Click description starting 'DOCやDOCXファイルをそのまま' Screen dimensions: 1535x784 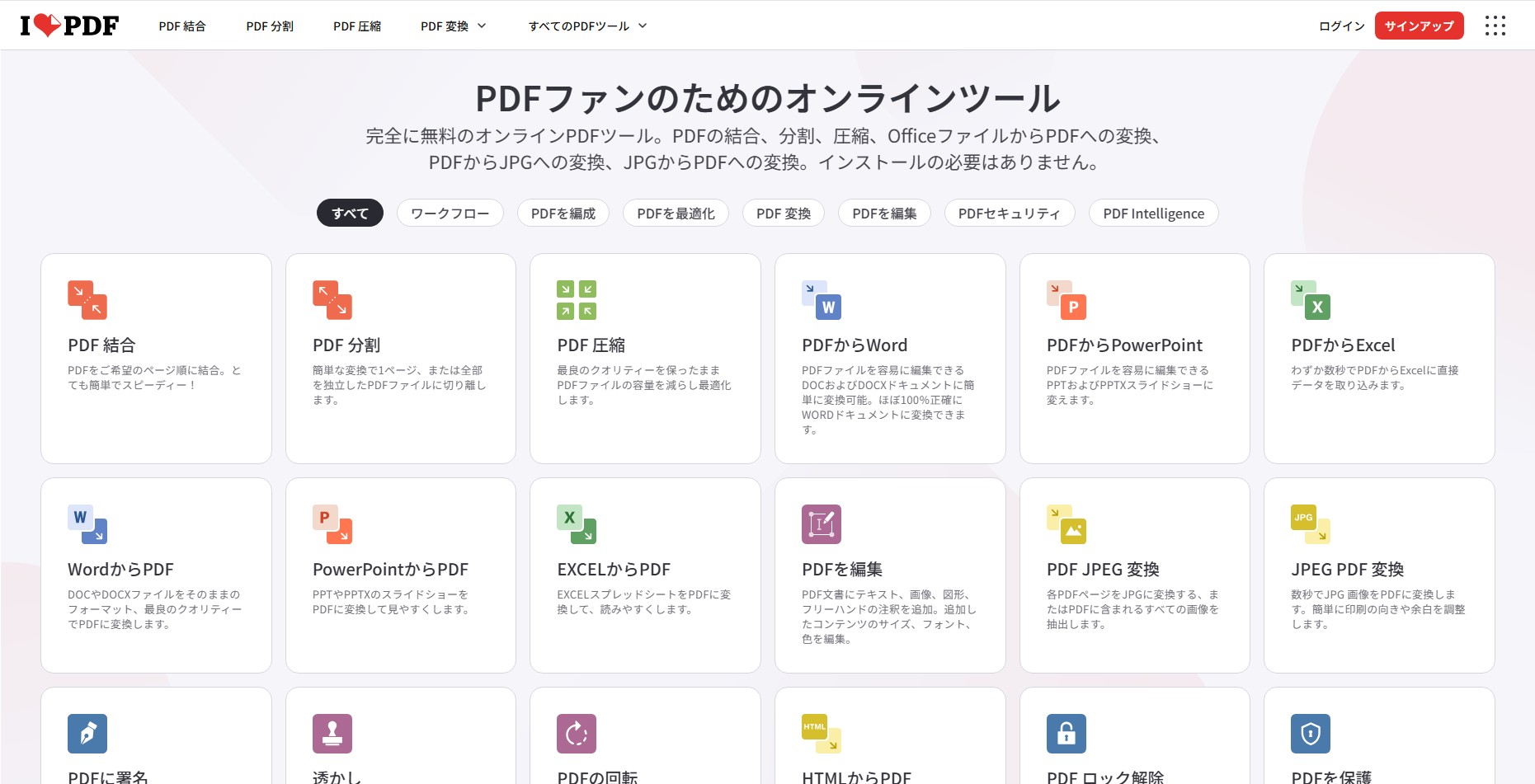coord(155,609)
